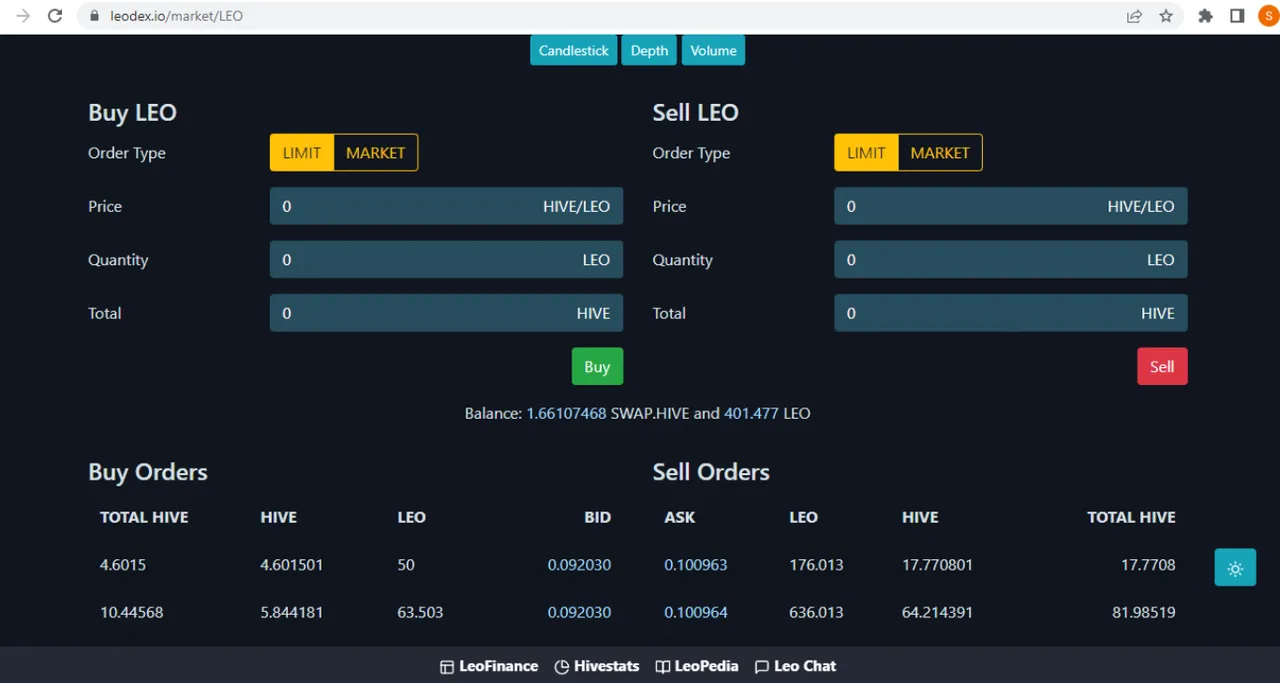Click the sell order HIVE value 17.770801

[x=937, y=565]
